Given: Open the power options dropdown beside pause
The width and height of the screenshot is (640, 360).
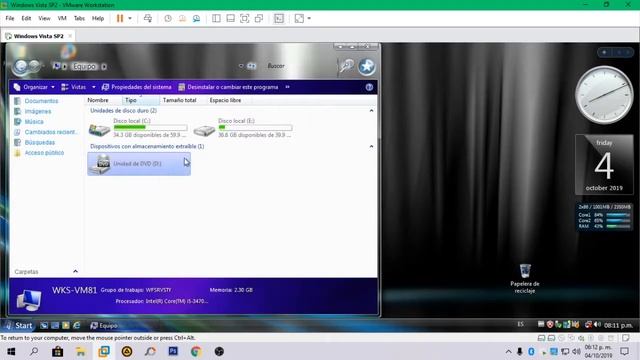Looking at the screenshot, I should [x=130, y=18].
